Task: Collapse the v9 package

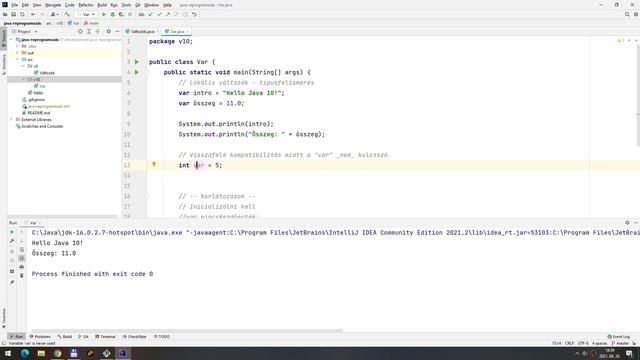Action: click(23, 66)
